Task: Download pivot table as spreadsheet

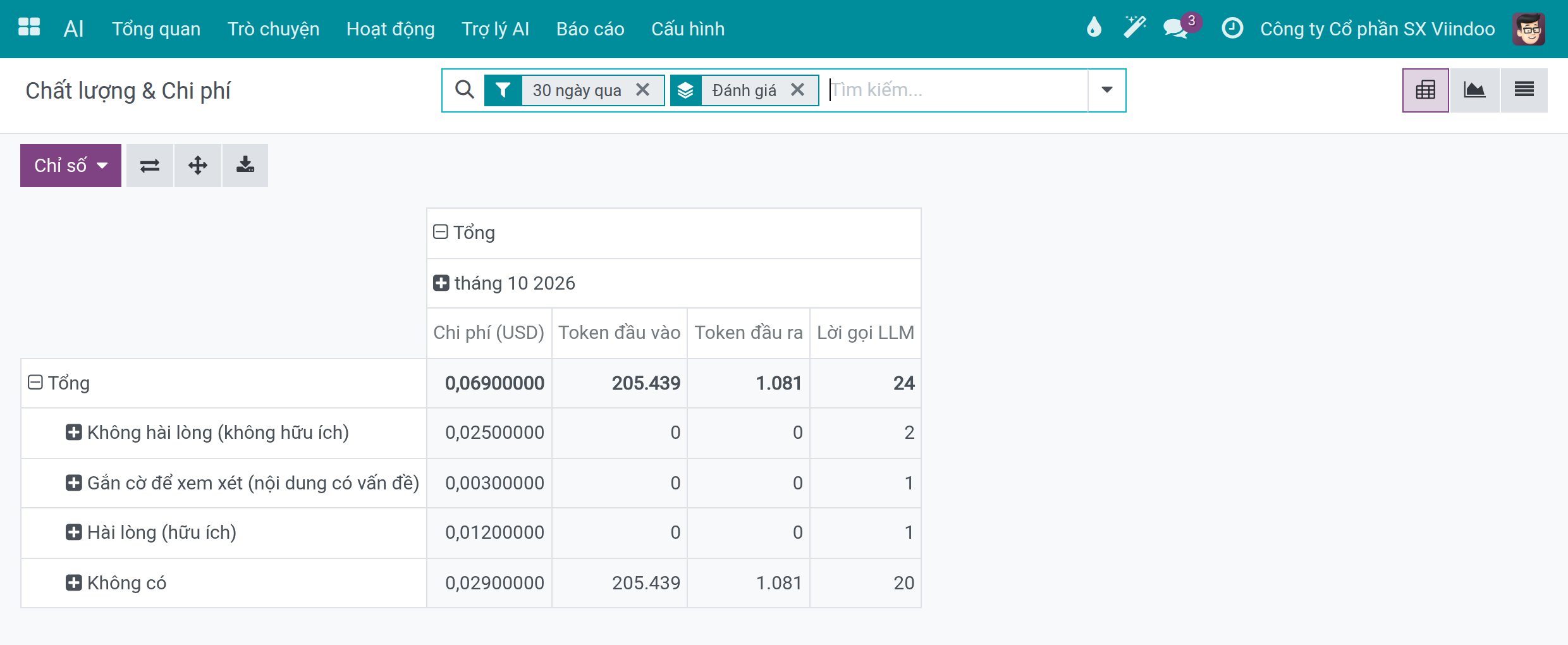Action: pos(245,166)
